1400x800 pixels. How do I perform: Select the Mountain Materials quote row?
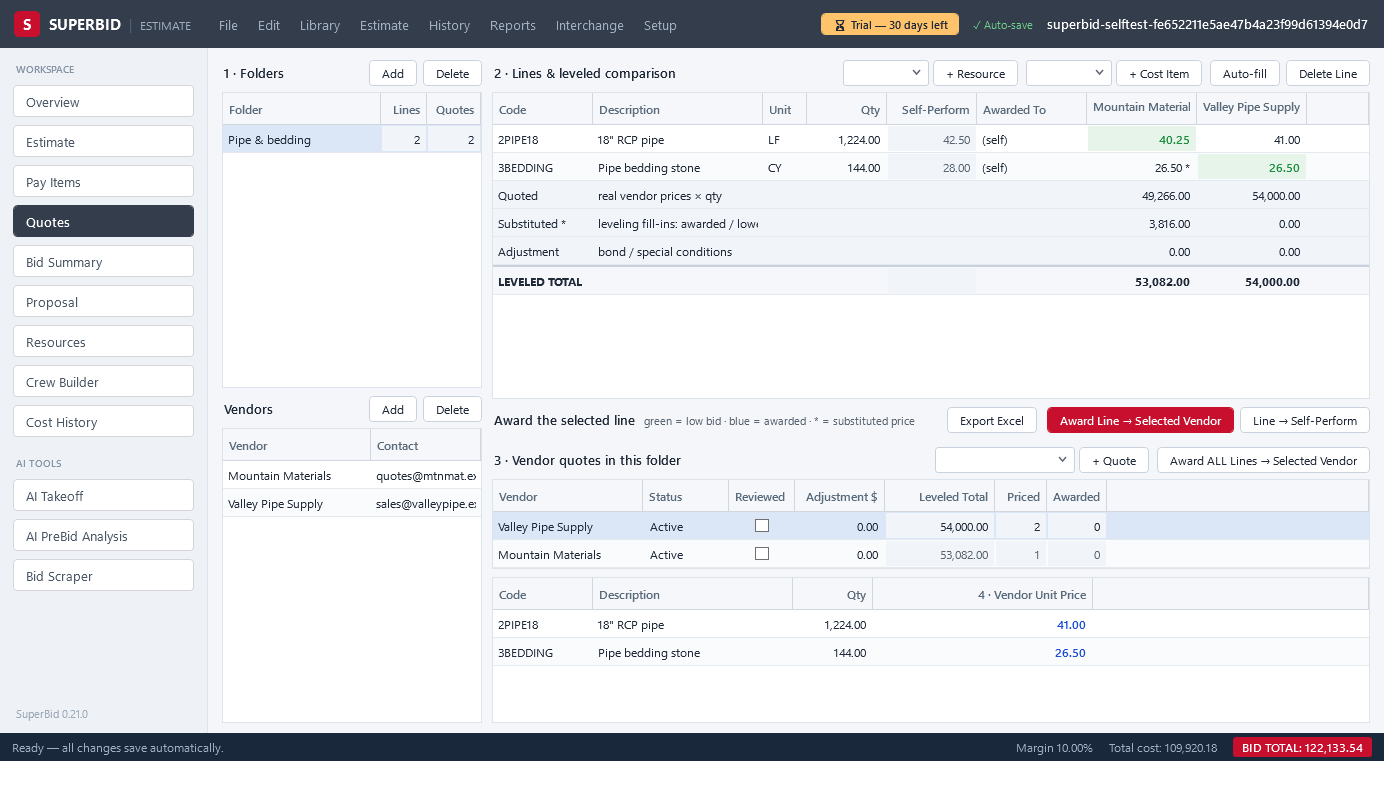coord(930,555)
